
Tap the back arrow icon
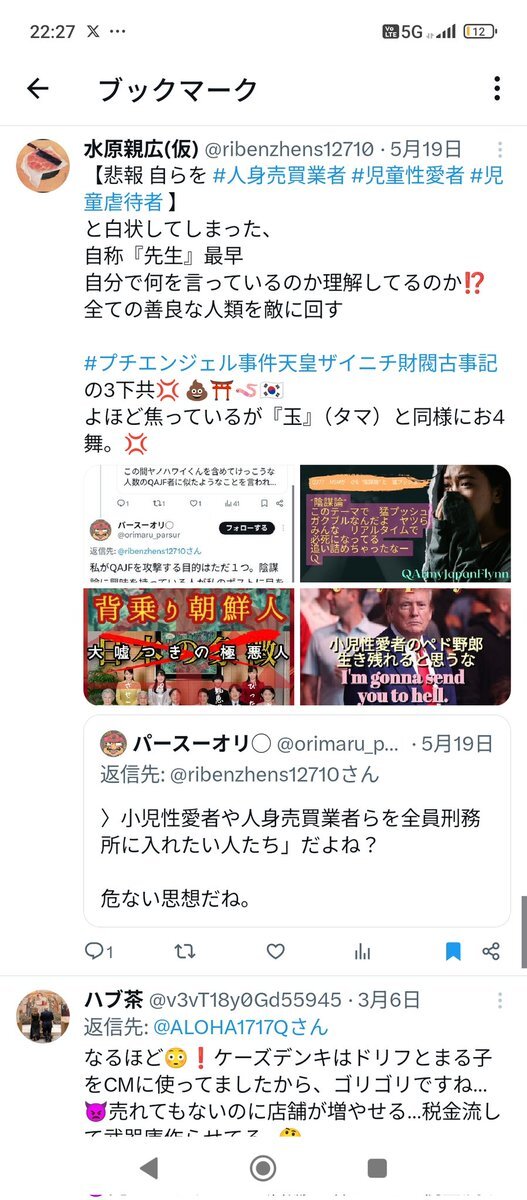click(x=38, y=89)
